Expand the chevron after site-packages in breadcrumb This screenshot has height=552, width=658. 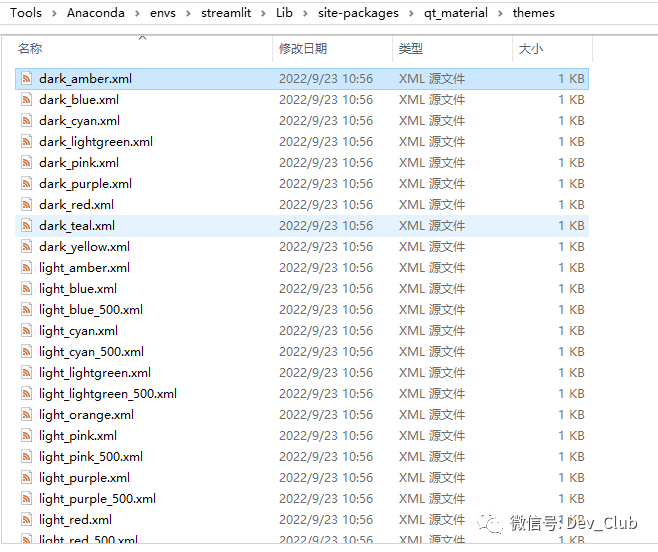point(411,13)
